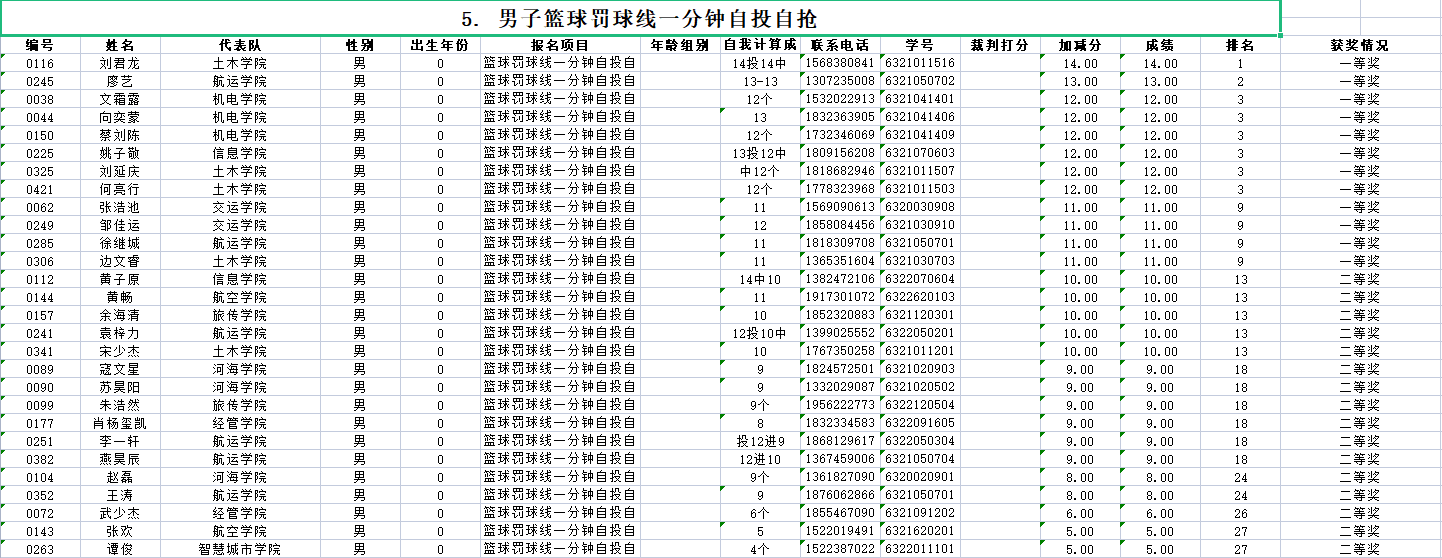Click phone number cell 1568380841
This screenshot has height=558, width=1442.
[x=840, y=63]
